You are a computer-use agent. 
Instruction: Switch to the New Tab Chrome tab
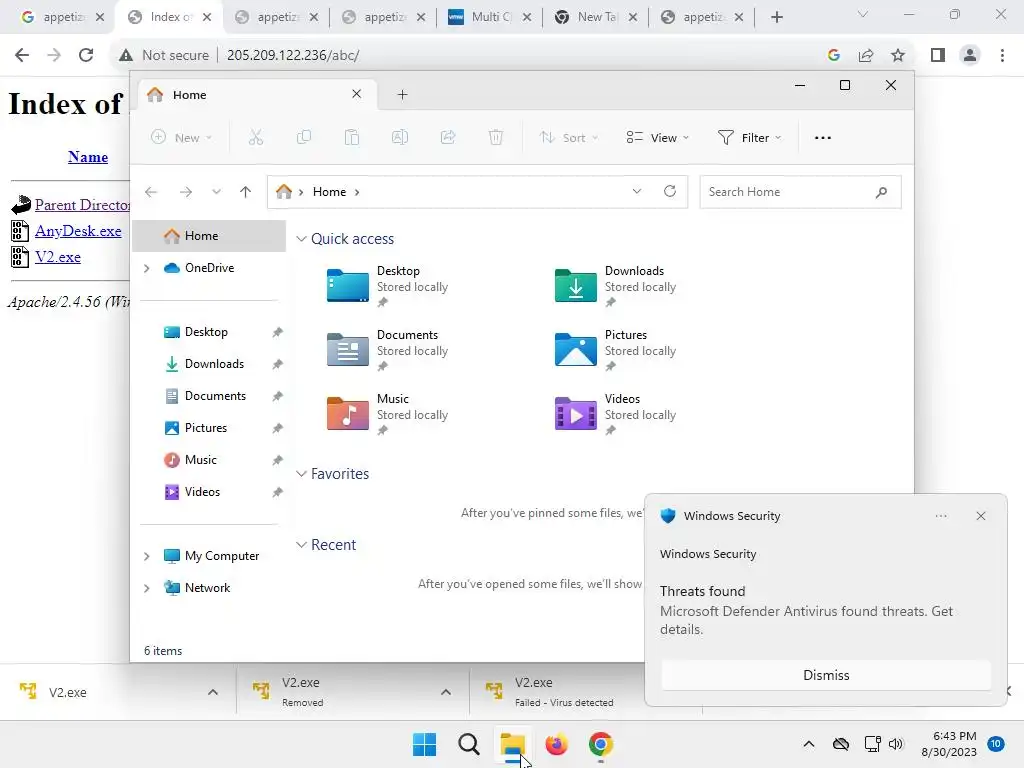pyautogui.click(x=595, y=17)
